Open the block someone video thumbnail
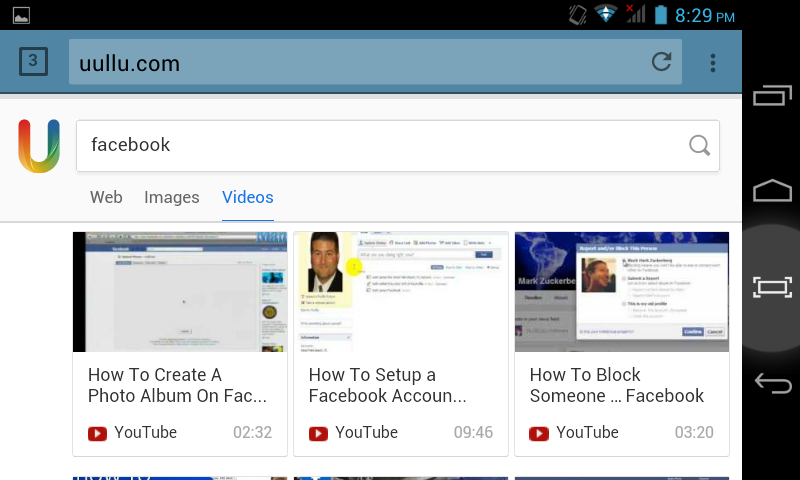Viewport: 800px width, 480px height. tap(621, 292)
